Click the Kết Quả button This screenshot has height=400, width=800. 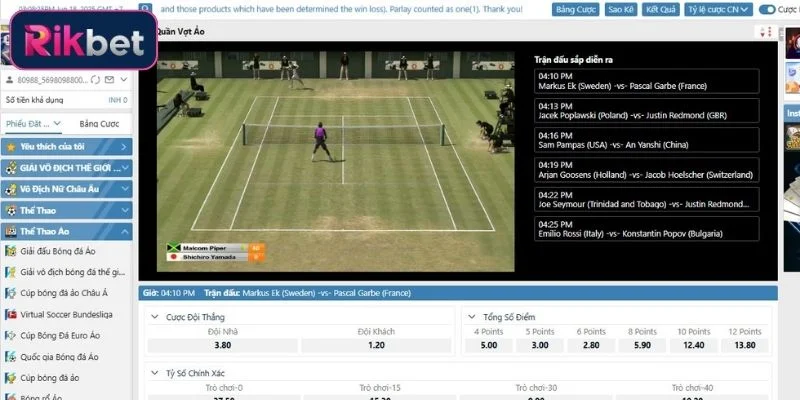tap(660, 9)
